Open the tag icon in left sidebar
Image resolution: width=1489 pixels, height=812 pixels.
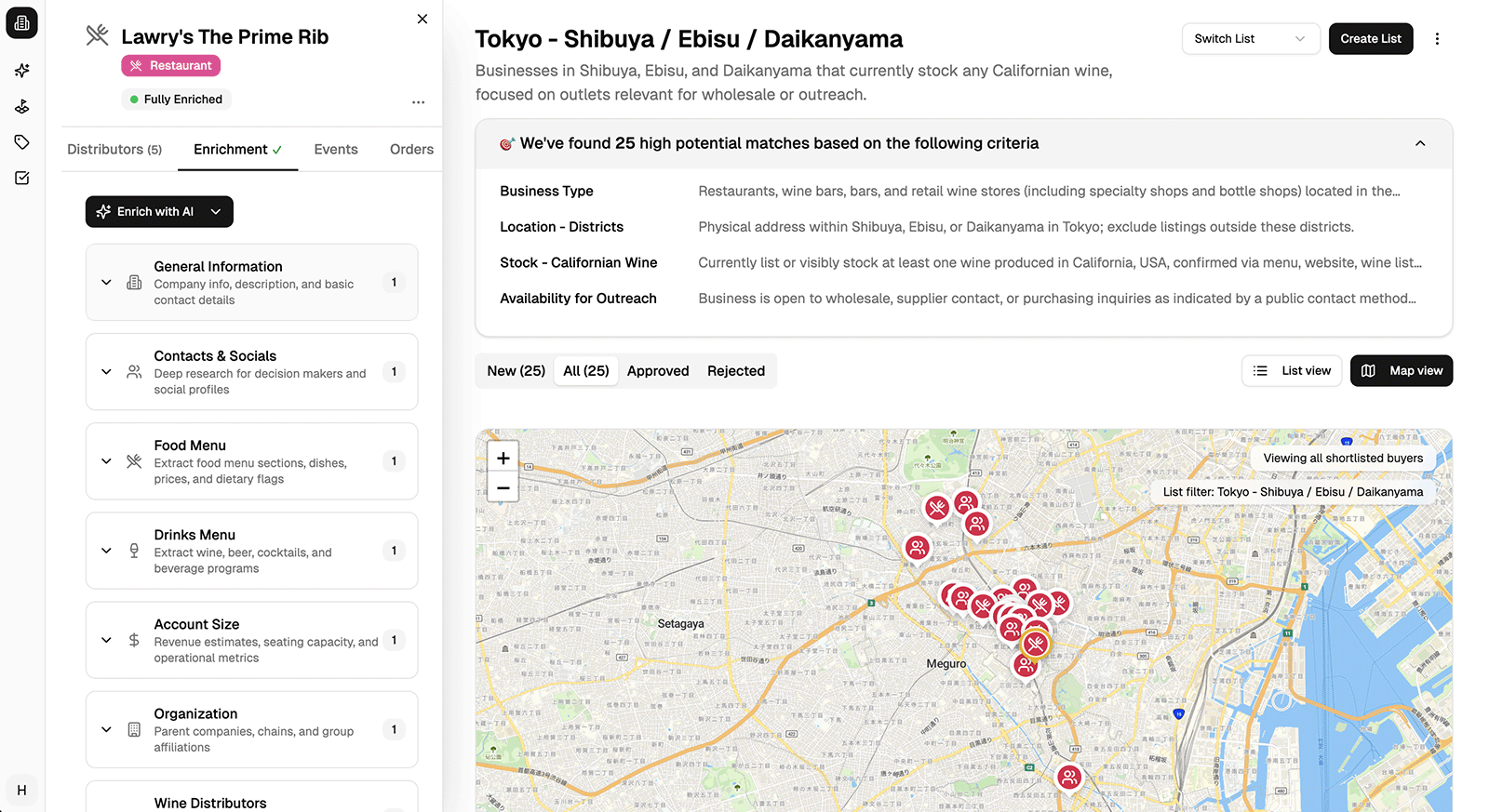(22, 142)
